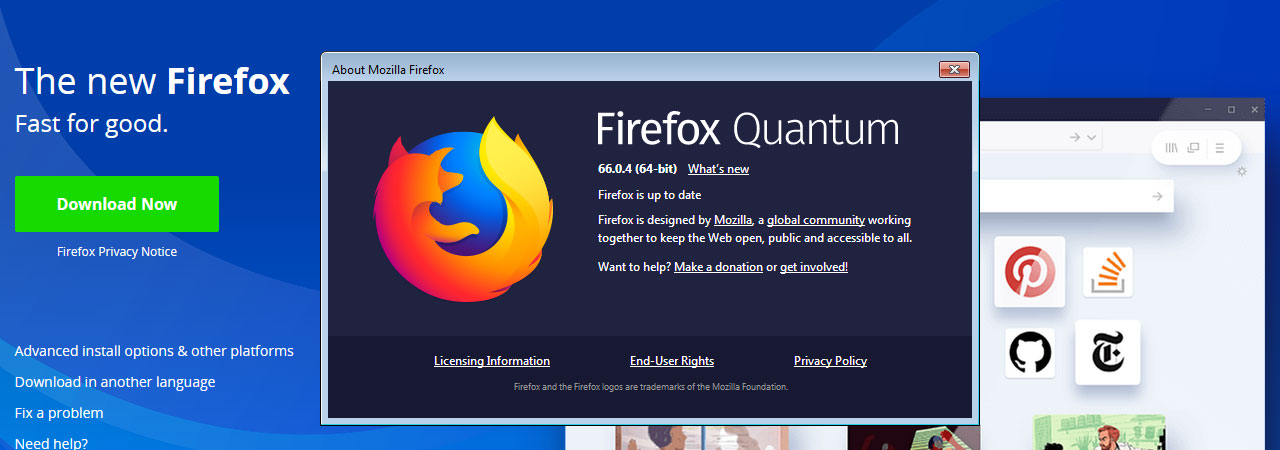The image size is (1280, 450).
Task: Open the get involved! link
Action: pos(814,267)
